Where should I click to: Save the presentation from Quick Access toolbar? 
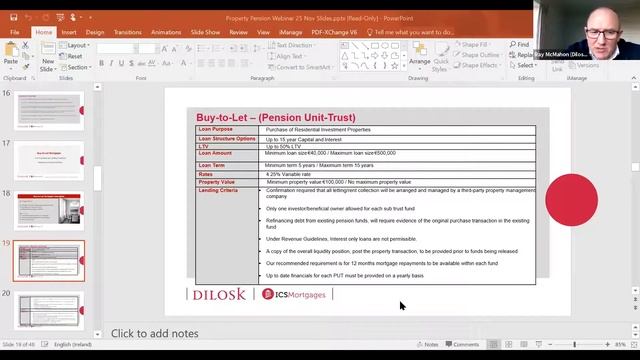13,17
